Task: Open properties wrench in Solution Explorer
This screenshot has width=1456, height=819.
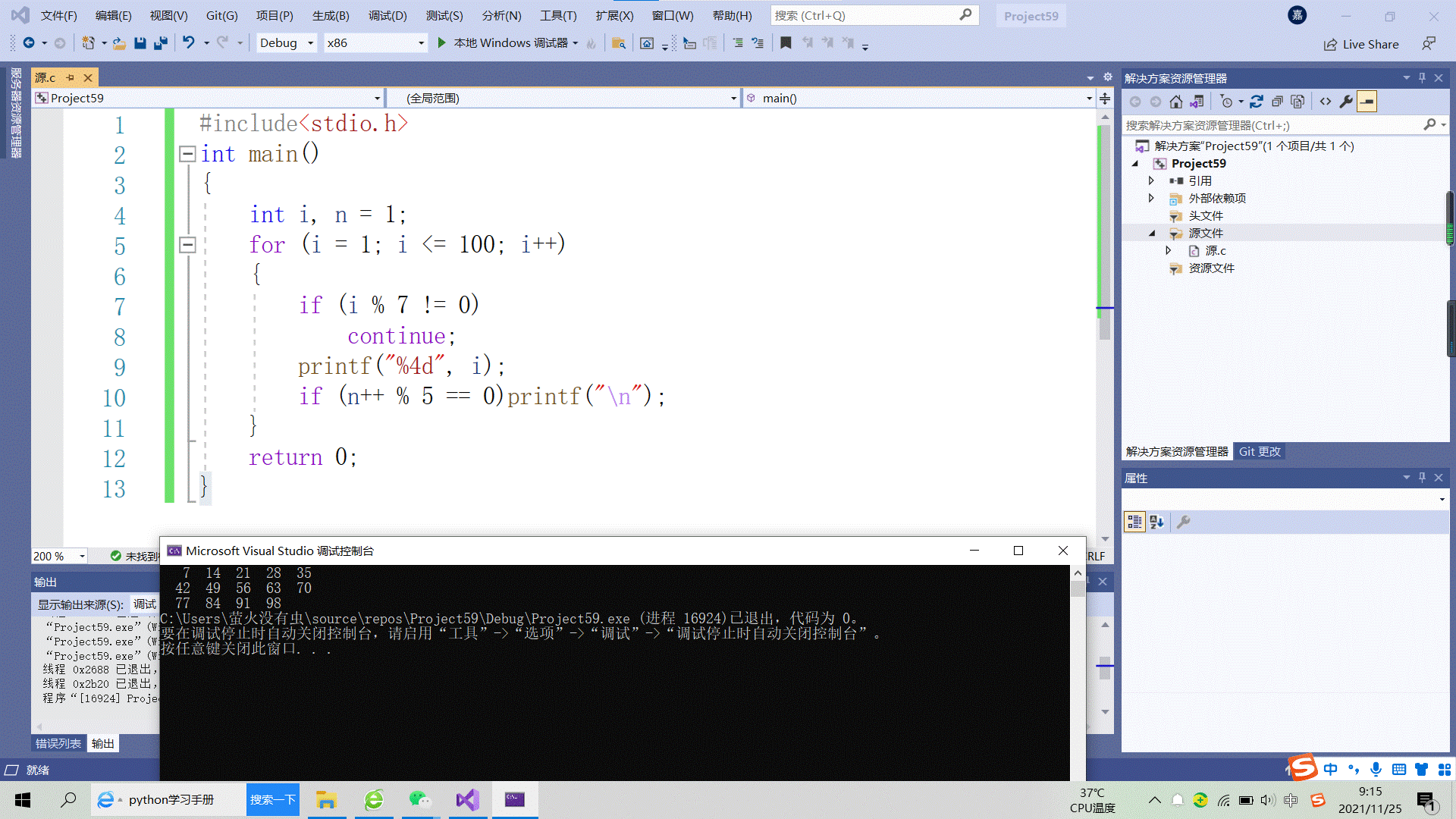Action: coord(1346,102)
